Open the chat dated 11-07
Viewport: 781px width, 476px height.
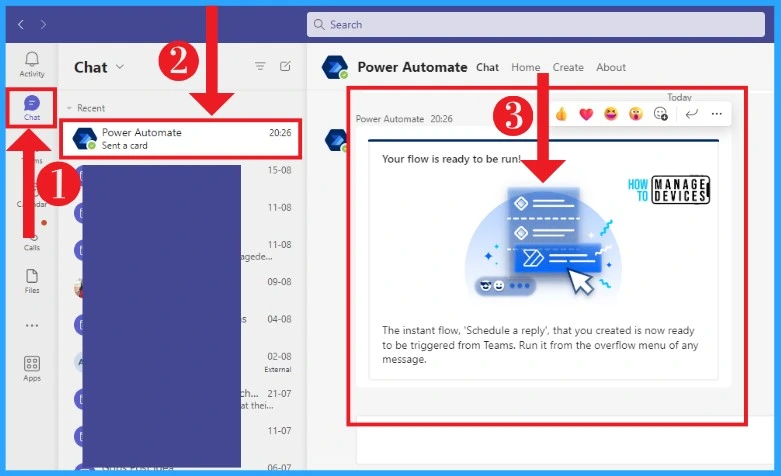[x=182, y=437]
